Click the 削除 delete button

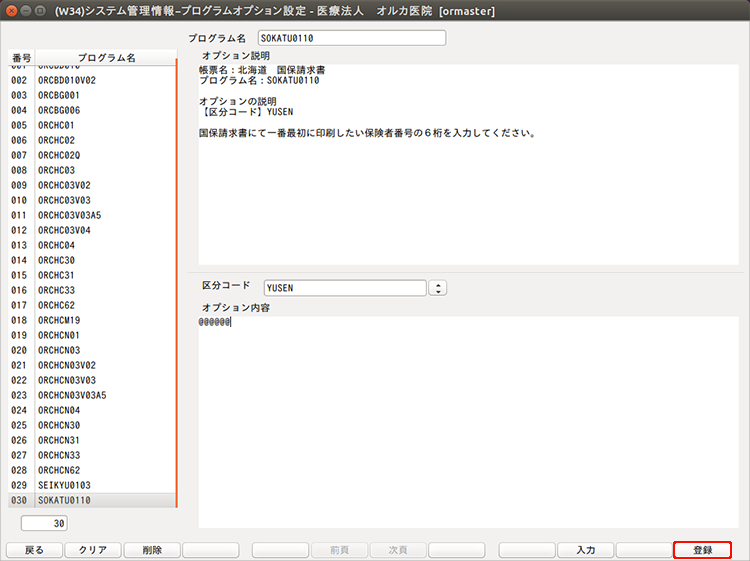click(x=152, y=550)
